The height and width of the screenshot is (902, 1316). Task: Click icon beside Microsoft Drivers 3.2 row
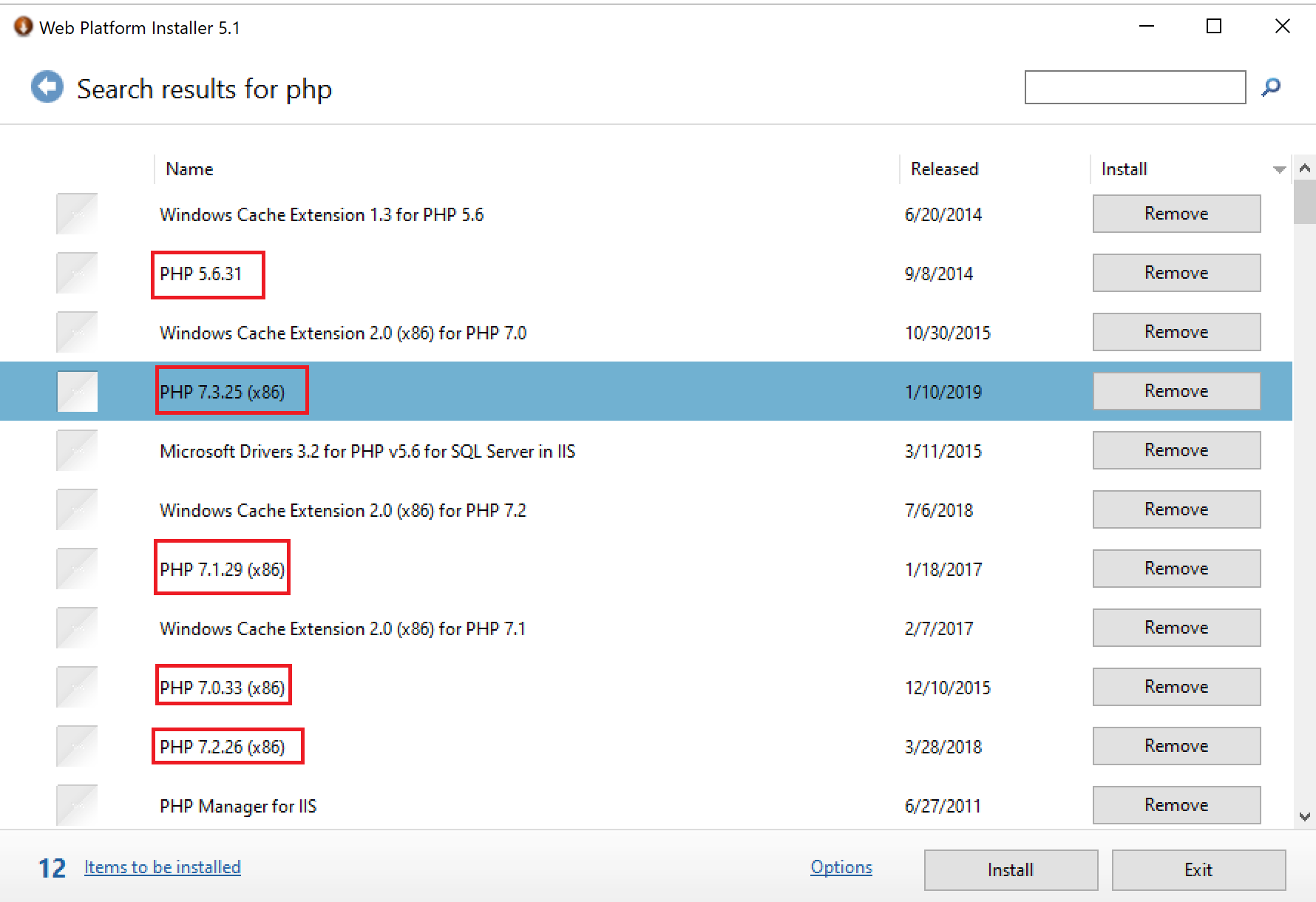(x=77, y=450)
